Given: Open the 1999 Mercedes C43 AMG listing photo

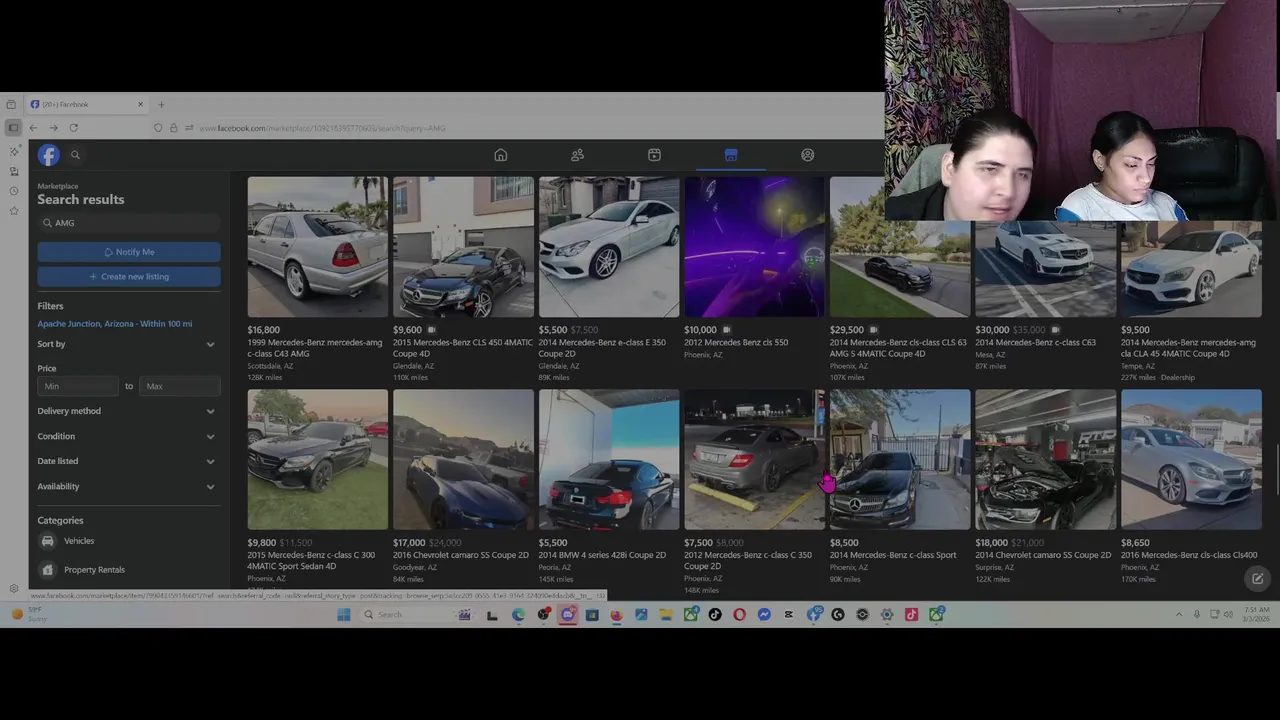Looking at the screenshot, I should point(318,247).
